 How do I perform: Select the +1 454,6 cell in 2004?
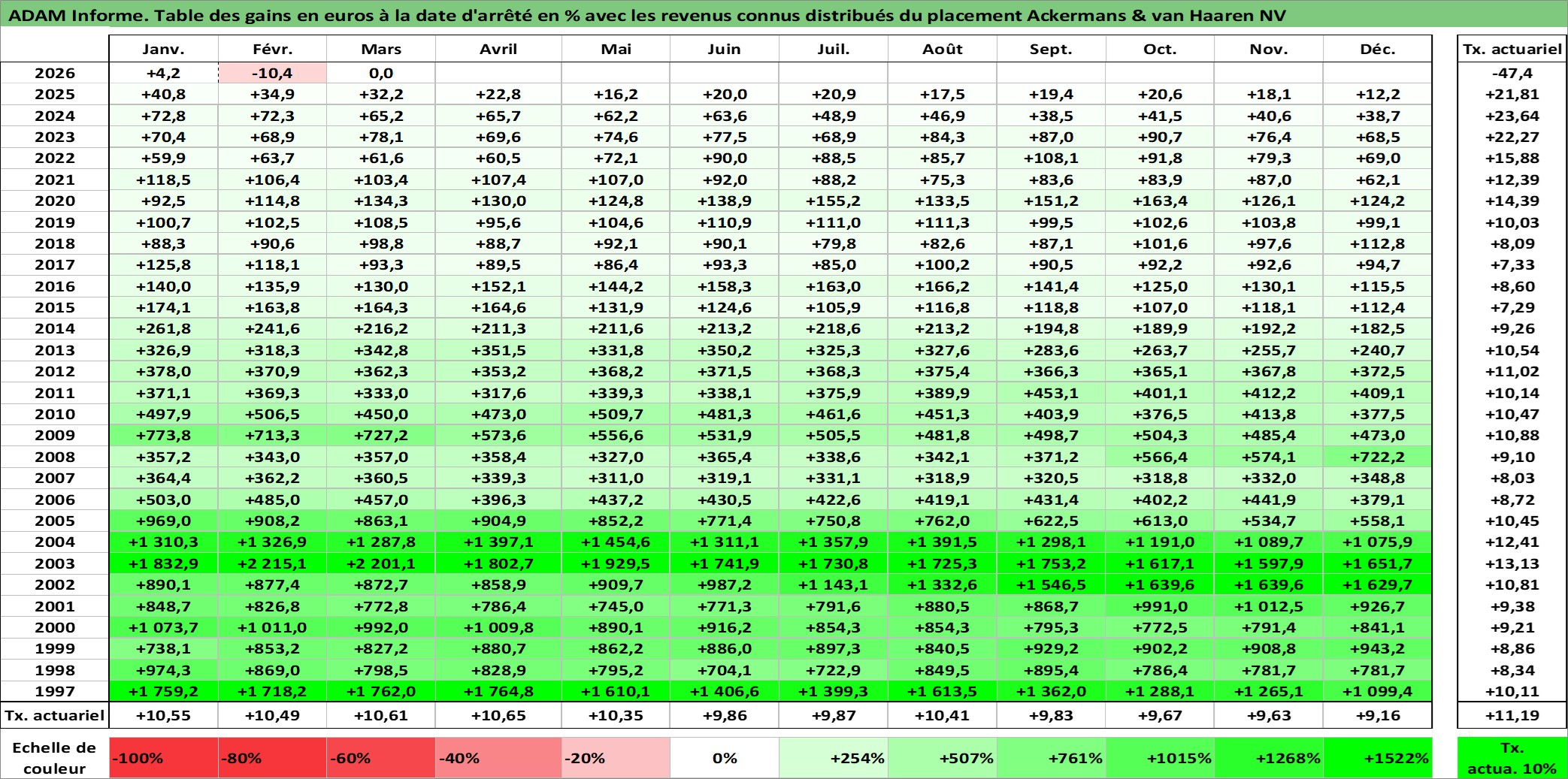(616, 542)
